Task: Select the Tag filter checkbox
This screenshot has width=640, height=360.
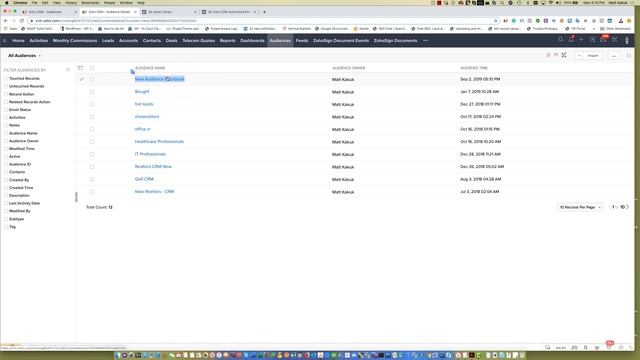Action: point(6,227)
